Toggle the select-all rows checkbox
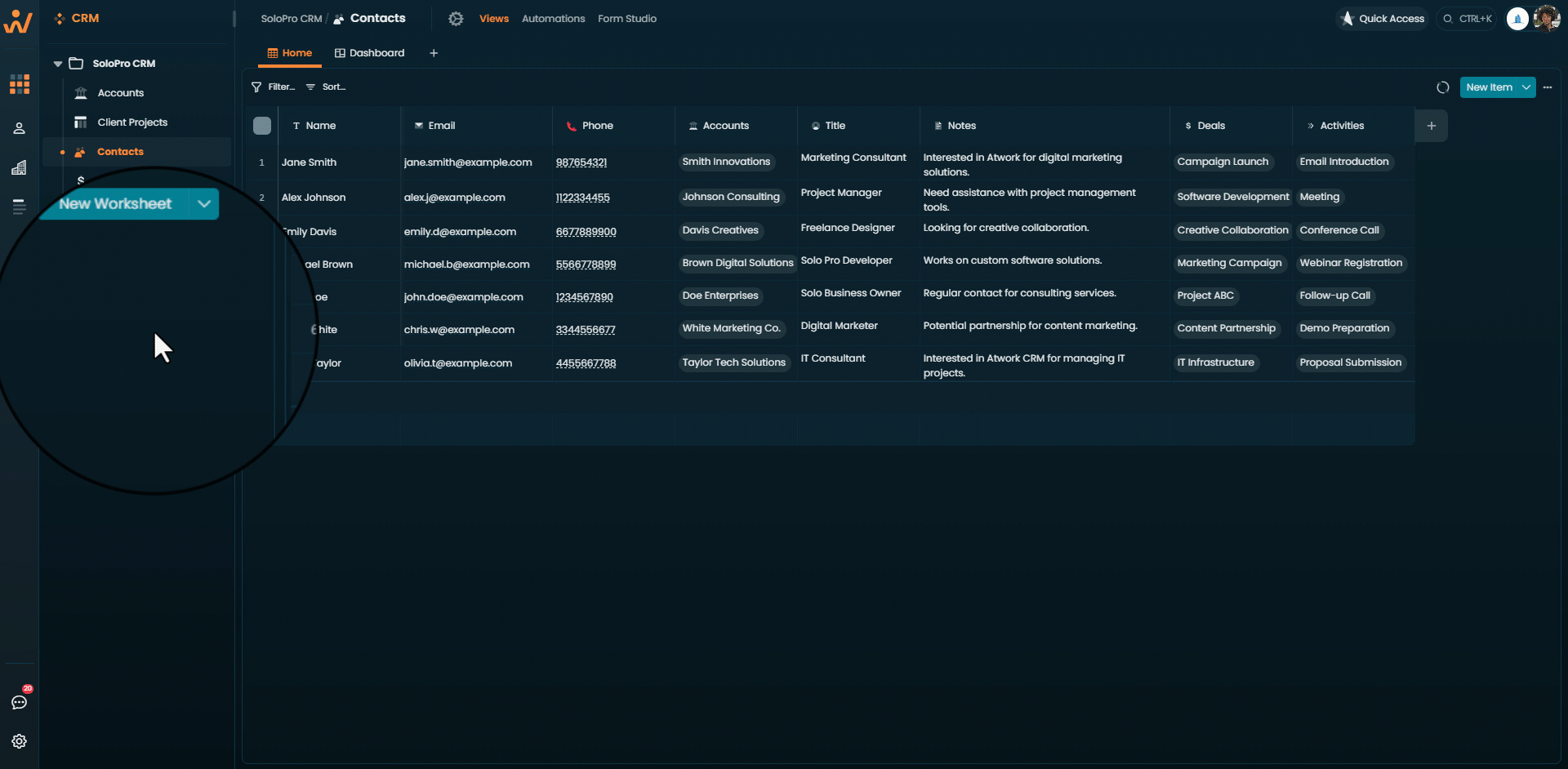Image resolution: width=1568 pixels, height=769 pixels. (x=262, y=126)
